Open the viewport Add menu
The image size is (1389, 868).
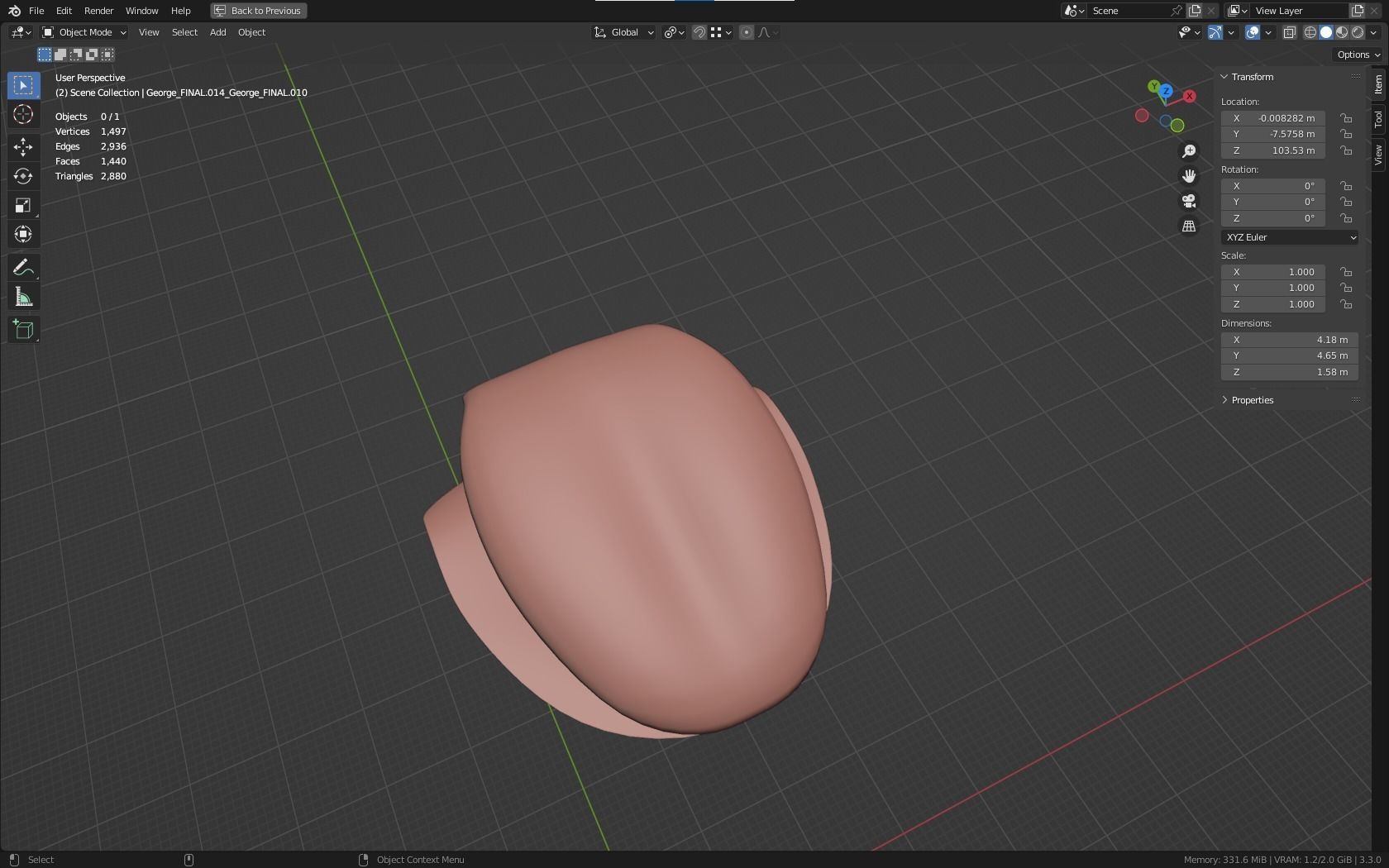(218, 32)
